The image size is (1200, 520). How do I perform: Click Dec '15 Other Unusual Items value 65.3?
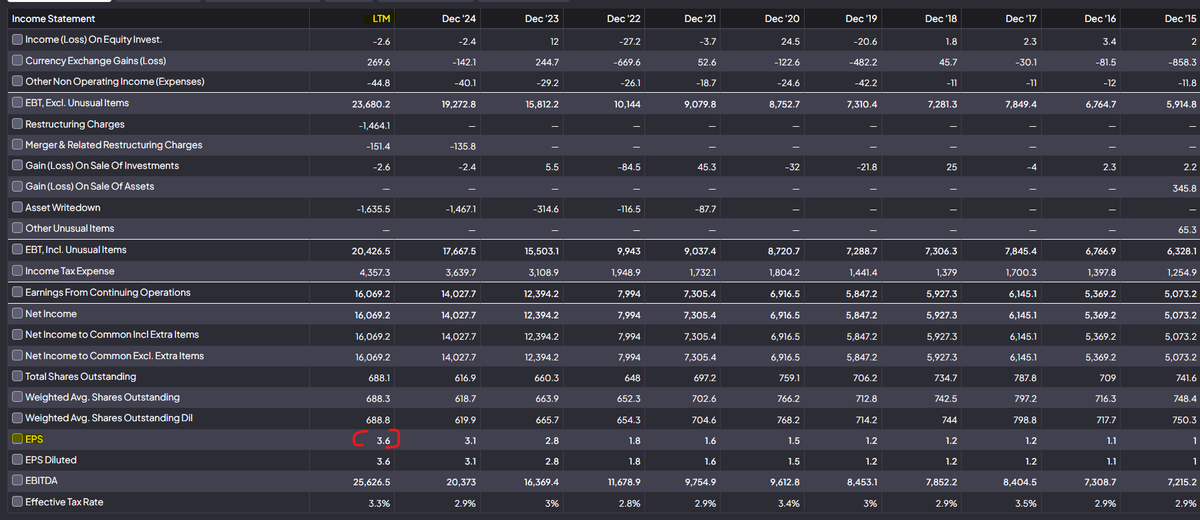pos(1187,229)
